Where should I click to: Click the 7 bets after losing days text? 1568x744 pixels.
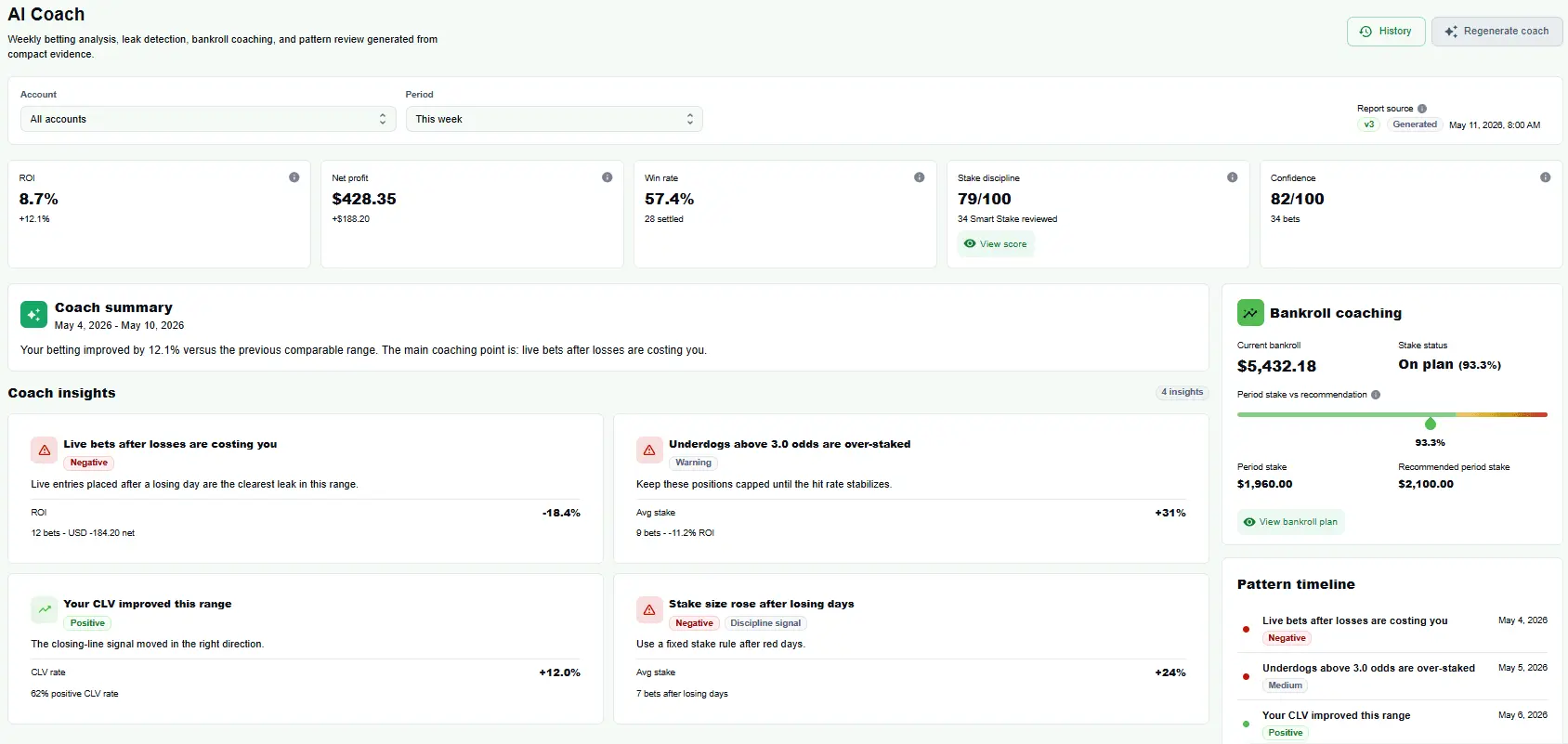tap(682, 694)
